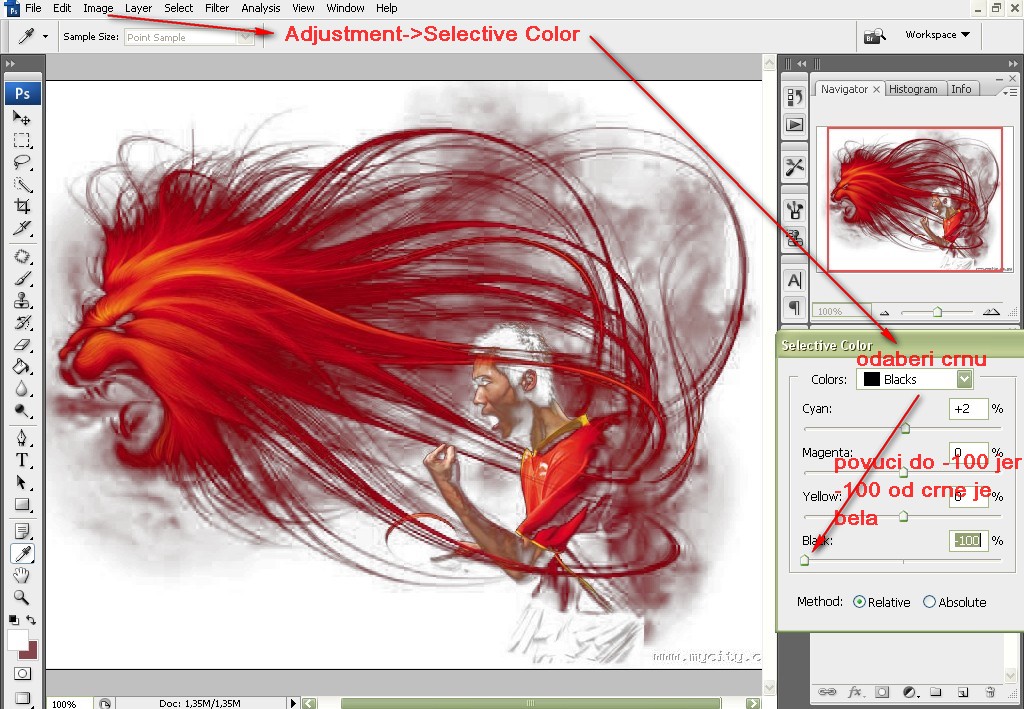This screenshot has height=709, width=1024.
Task: Select the Blur tool
Action: click(22, 389)
